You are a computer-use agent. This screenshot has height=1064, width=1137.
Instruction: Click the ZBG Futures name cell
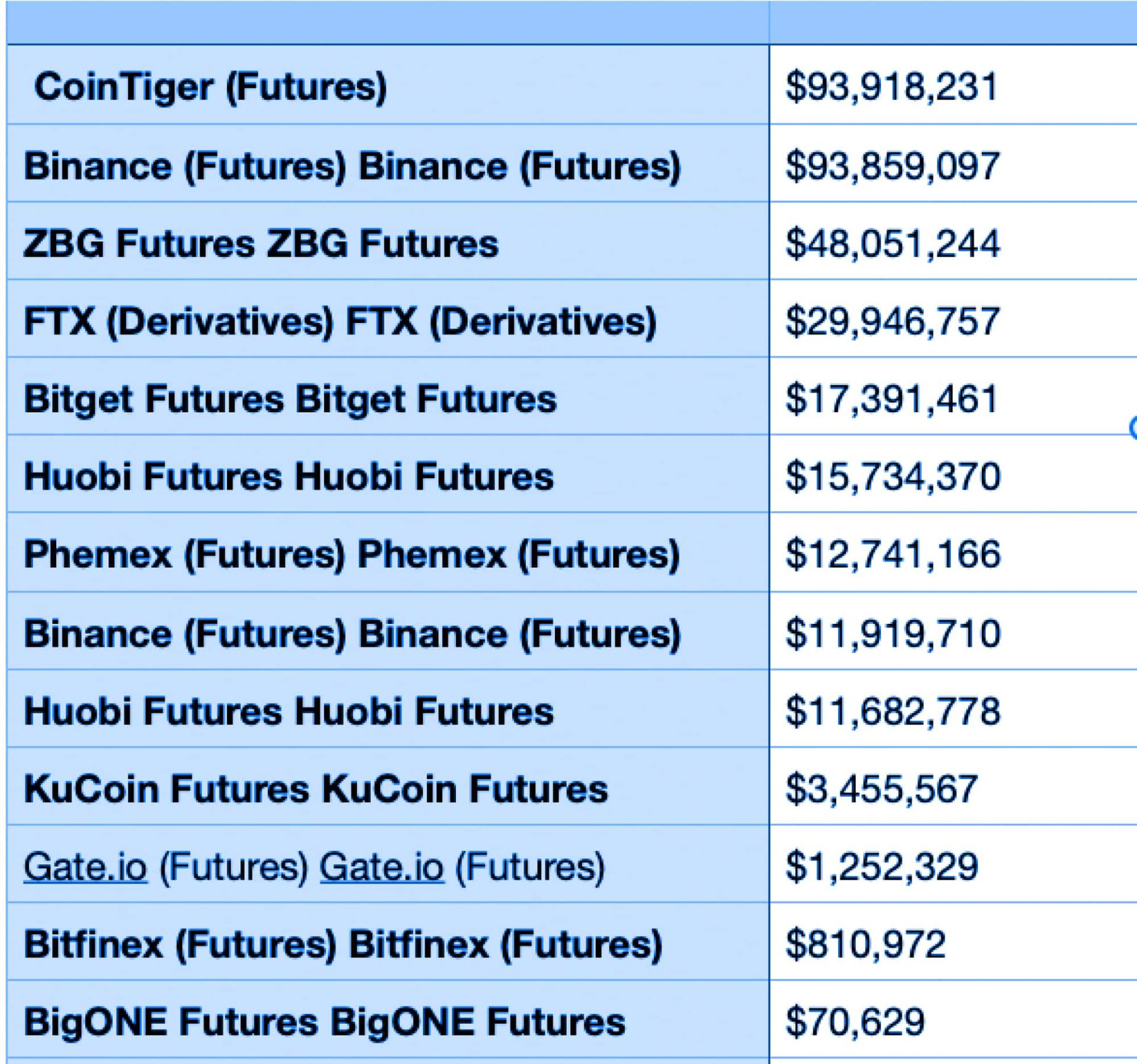click(x=261, y=243)
